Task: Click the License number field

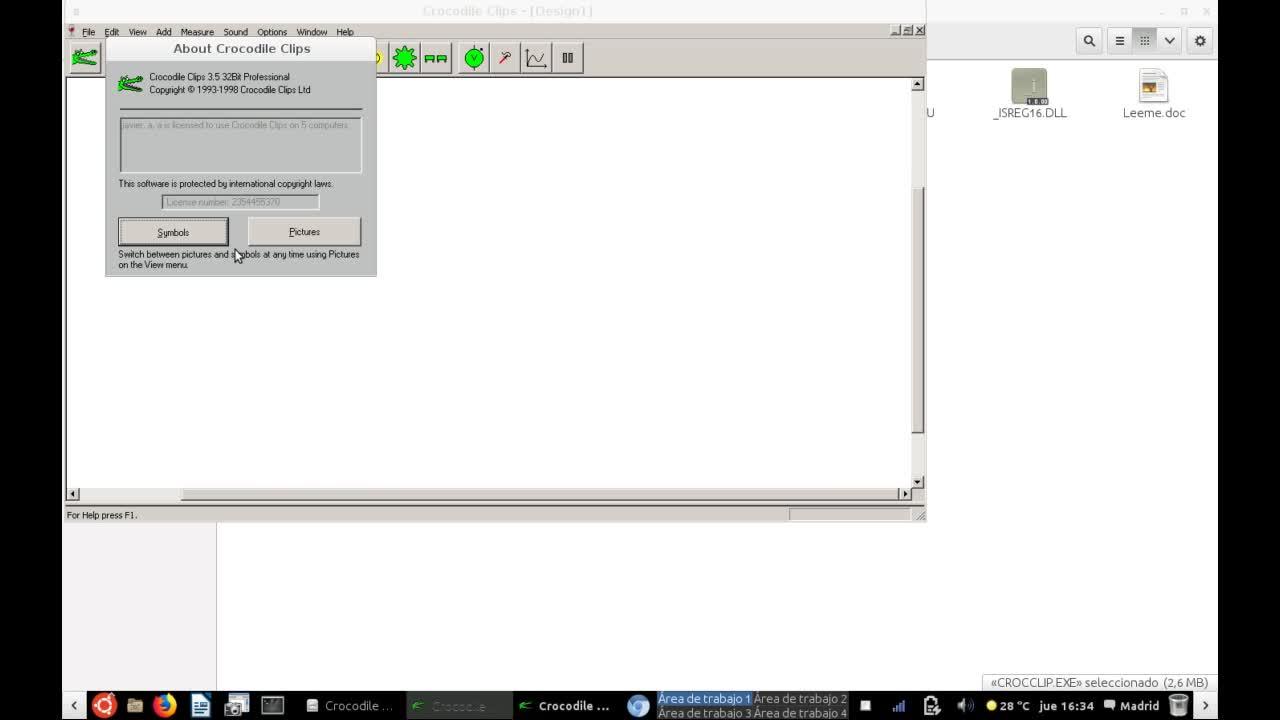Action: point(240,202)
